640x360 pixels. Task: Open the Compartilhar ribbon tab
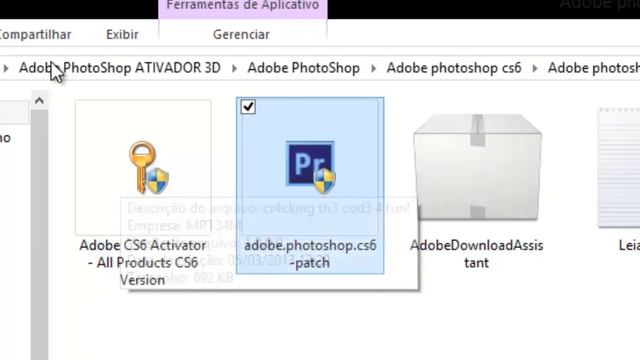coord(35,35)
